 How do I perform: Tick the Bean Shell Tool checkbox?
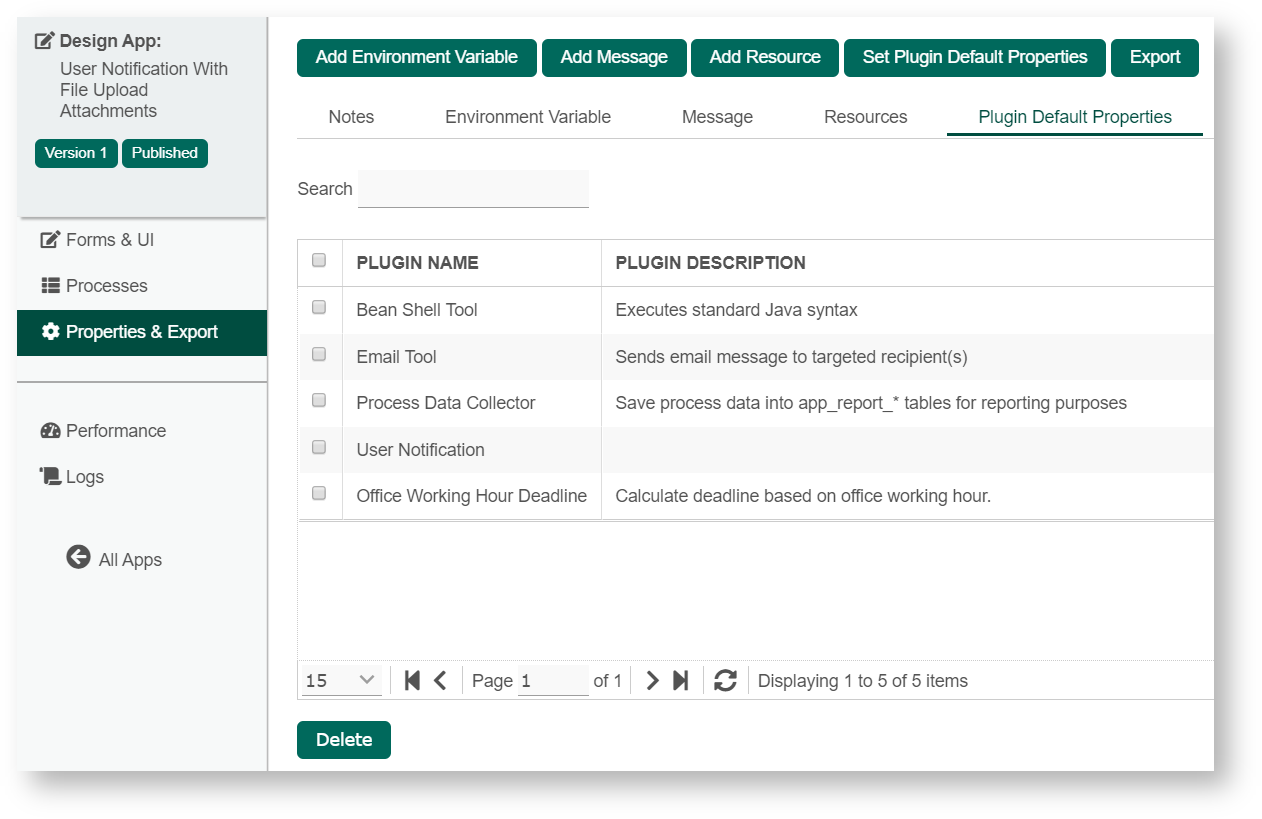(319, 308)
